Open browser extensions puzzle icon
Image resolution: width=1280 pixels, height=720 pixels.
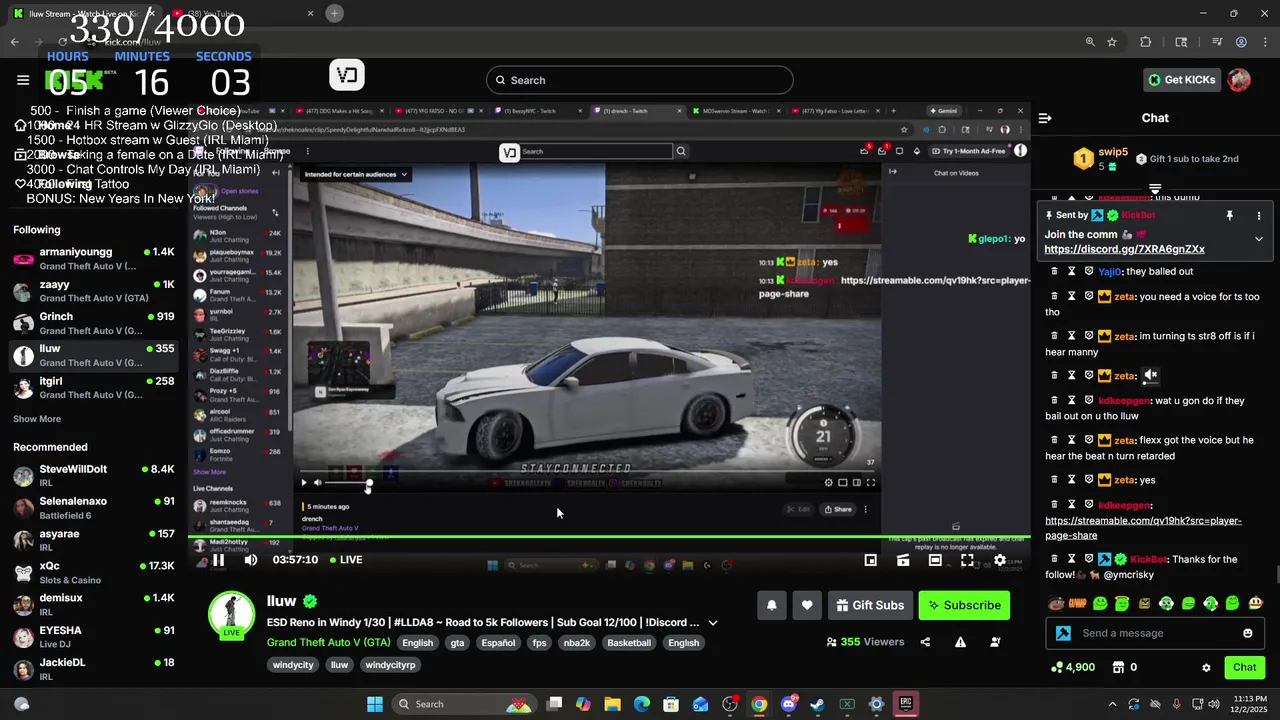click(1146, 42)
